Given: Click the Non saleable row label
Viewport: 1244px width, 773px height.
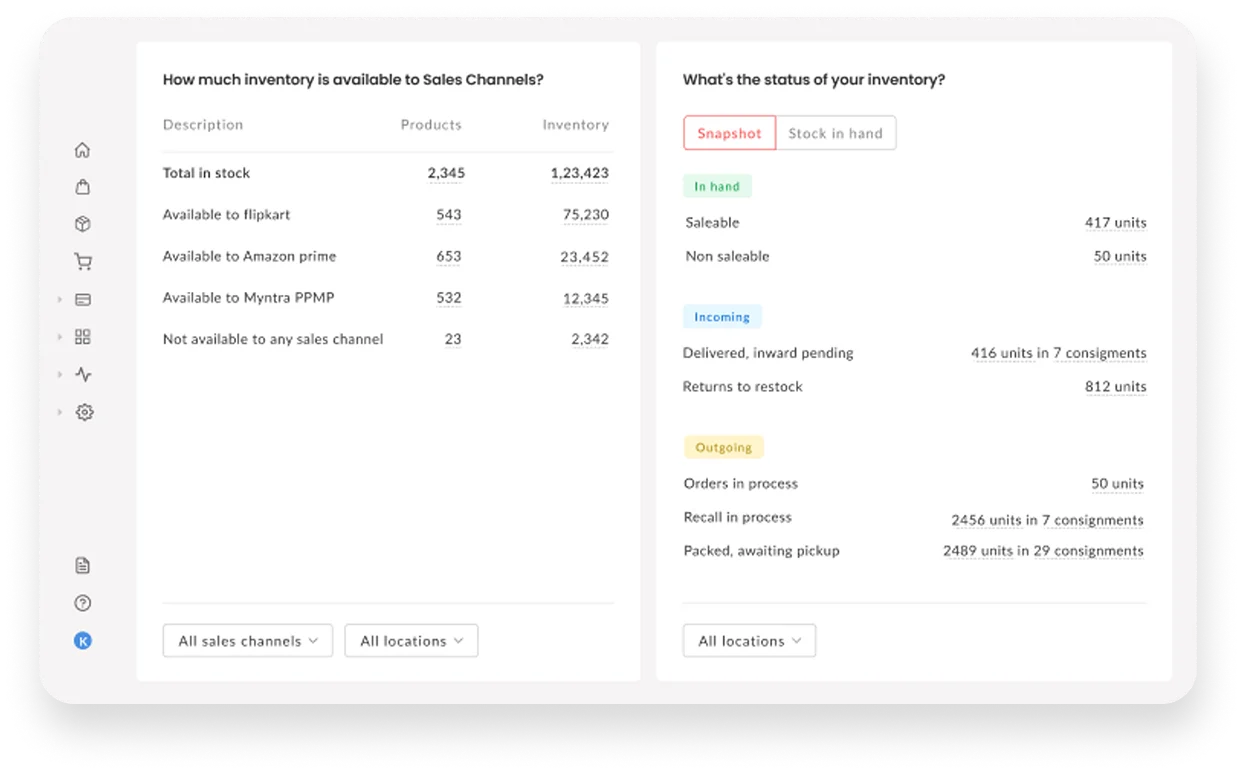Looking at the screenshot, I should point(727,256).
